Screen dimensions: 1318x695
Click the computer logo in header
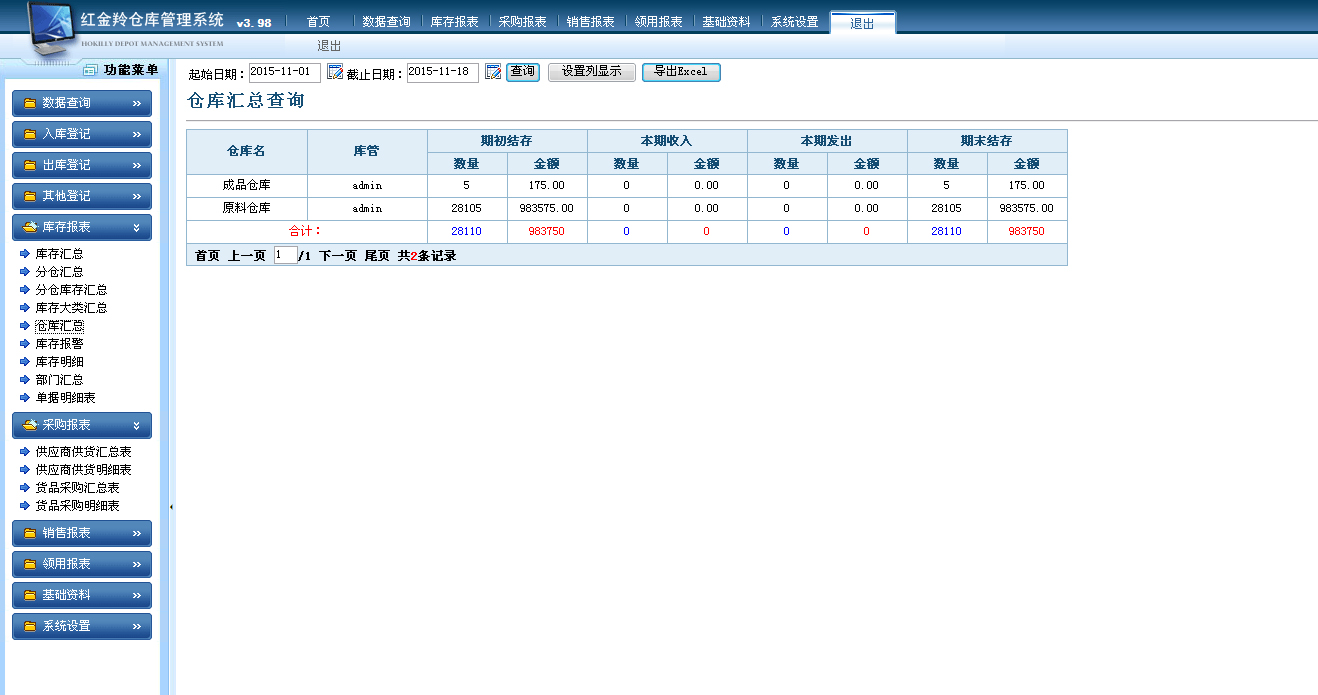(x=43, y=30)
